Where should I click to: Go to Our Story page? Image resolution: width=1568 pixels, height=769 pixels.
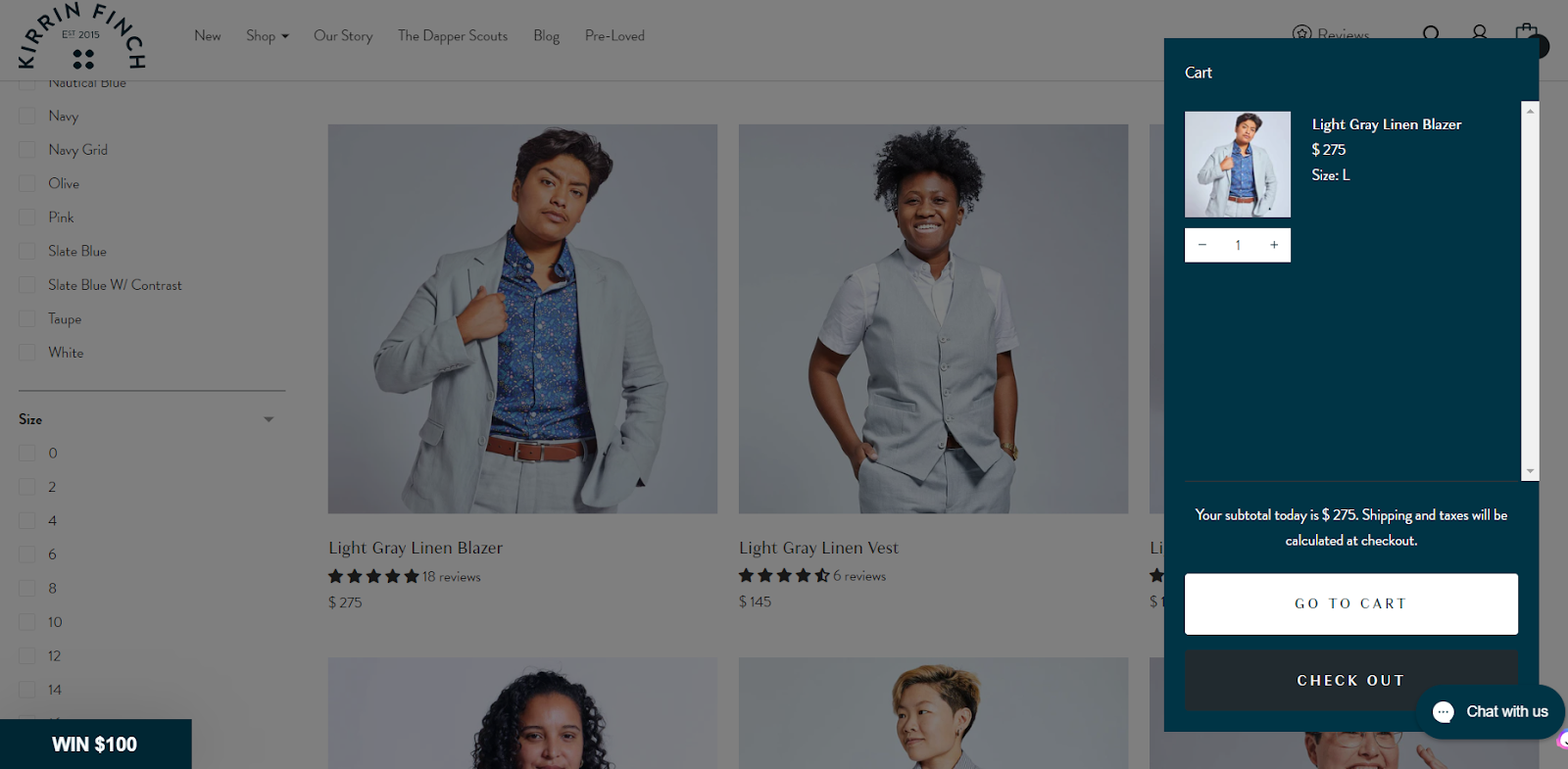(343, 35)
